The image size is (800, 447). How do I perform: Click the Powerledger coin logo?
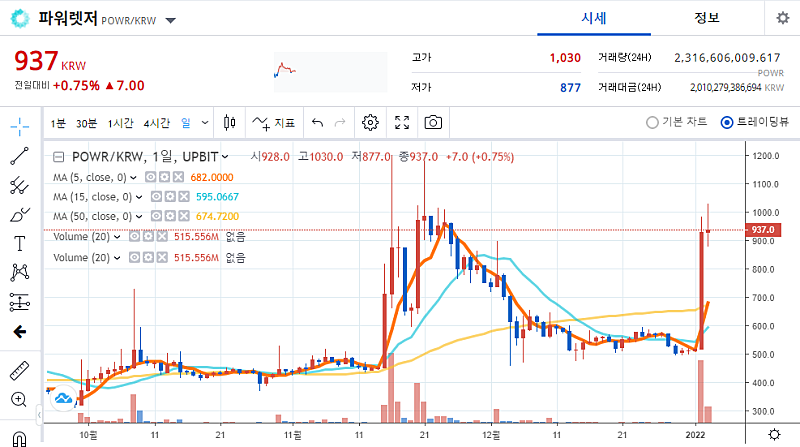pyautogui.click(x=20, y=19)
